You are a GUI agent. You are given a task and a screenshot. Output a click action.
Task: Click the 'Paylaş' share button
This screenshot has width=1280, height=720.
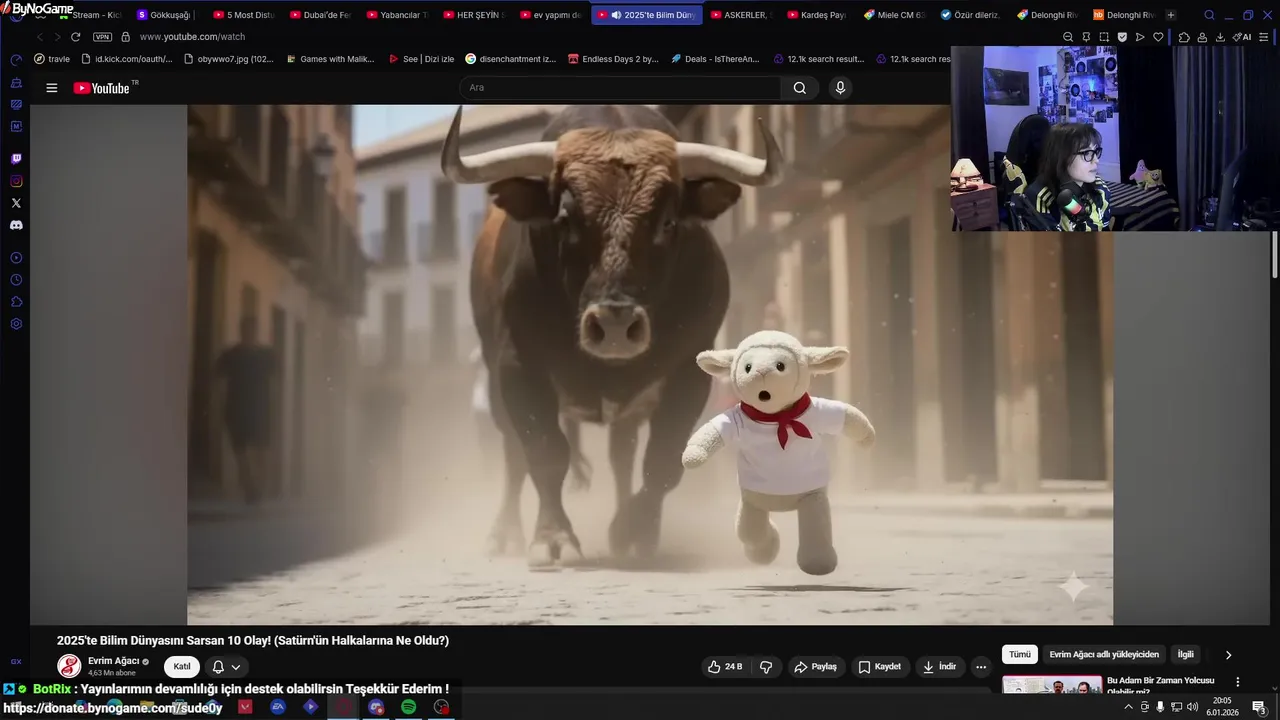816,667
